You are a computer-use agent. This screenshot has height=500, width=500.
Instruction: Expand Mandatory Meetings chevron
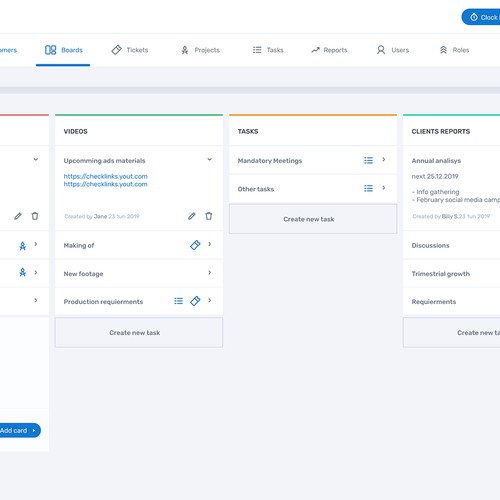tap(384, 160)
